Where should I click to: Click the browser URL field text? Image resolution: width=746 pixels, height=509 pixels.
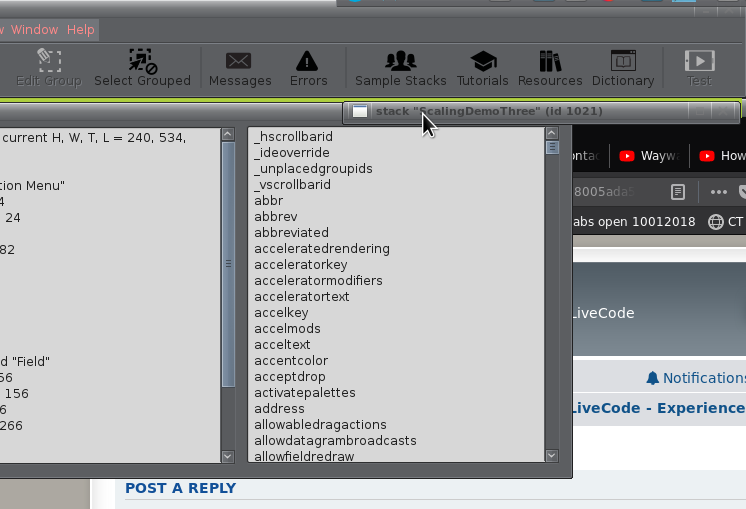(604, 192)
